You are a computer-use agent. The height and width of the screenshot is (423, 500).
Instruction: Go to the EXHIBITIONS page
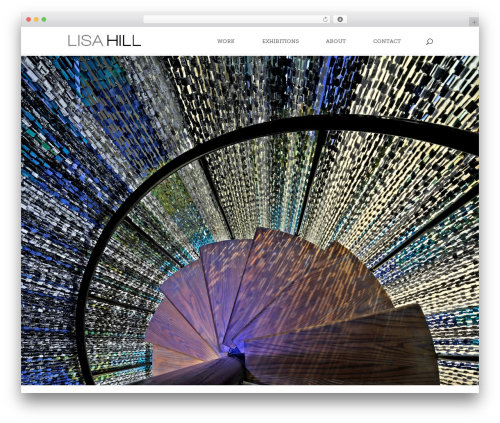(x=280, y=41)
